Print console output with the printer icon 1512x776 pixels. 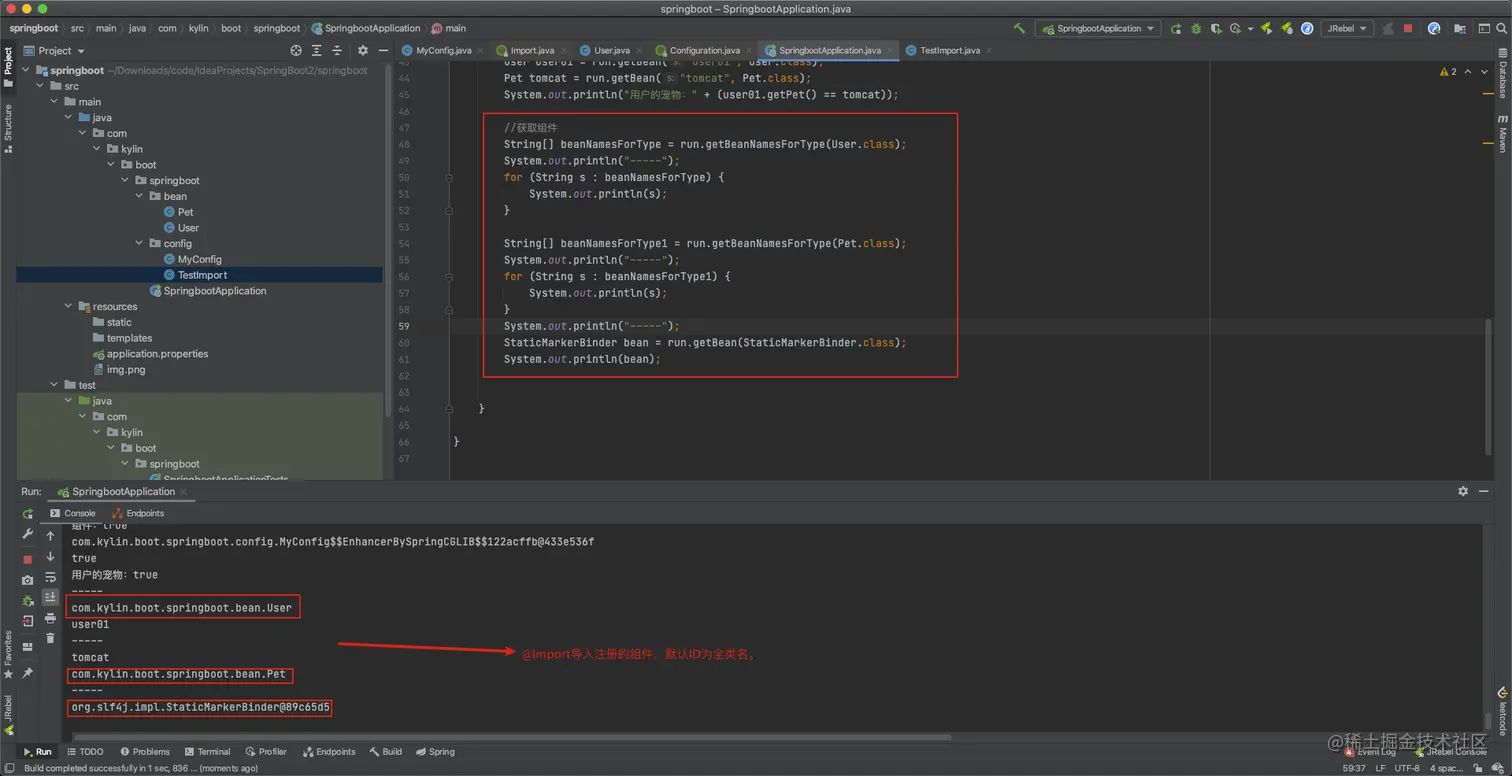click(50, 618)
